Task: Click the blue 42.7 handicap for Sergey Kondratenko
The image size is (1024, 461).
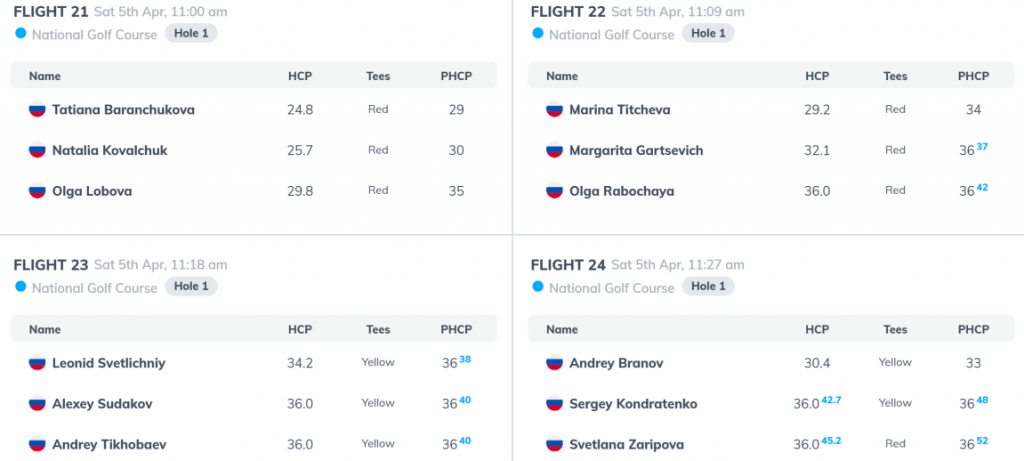Action: click(x=831, y=400)
